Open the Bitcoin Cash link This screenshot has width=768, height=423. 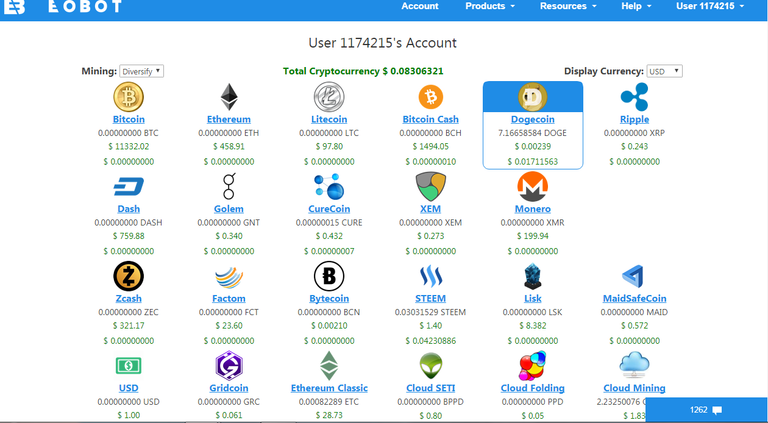click(x=431, y=119)
